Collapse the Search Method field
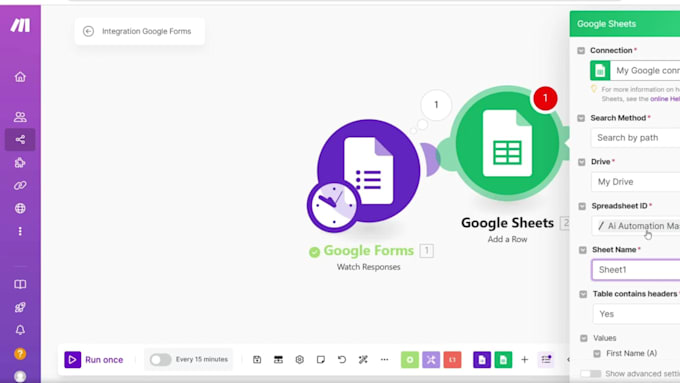The height and width of the screenshot is (383, 680). (581, 118)
